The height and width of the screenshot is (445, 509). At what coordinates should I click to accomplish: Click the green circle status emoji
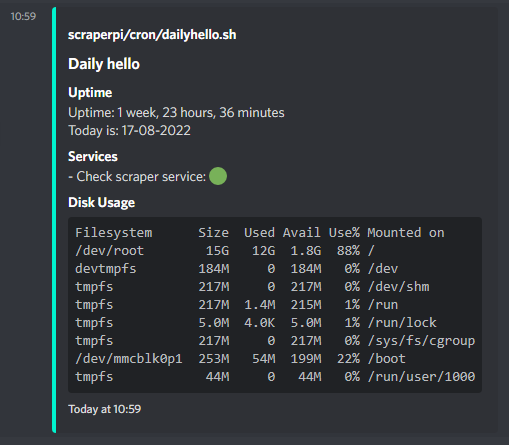pyautogui.click(x=218, y=176)
